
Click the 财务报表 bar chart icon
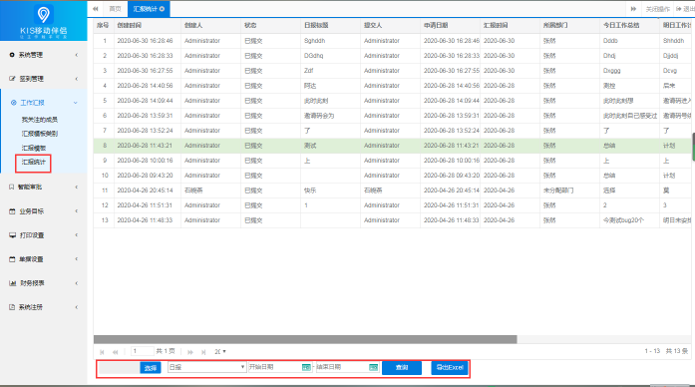(x=12, y=283)
